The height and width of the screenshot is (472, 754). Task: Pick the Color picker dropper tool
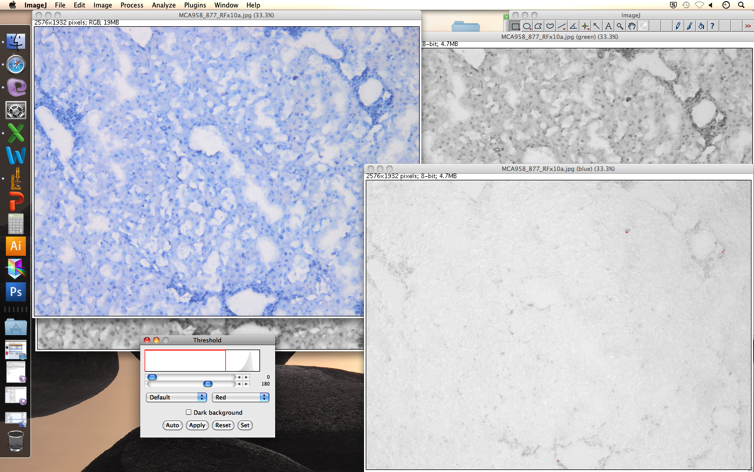pos(644,26)
